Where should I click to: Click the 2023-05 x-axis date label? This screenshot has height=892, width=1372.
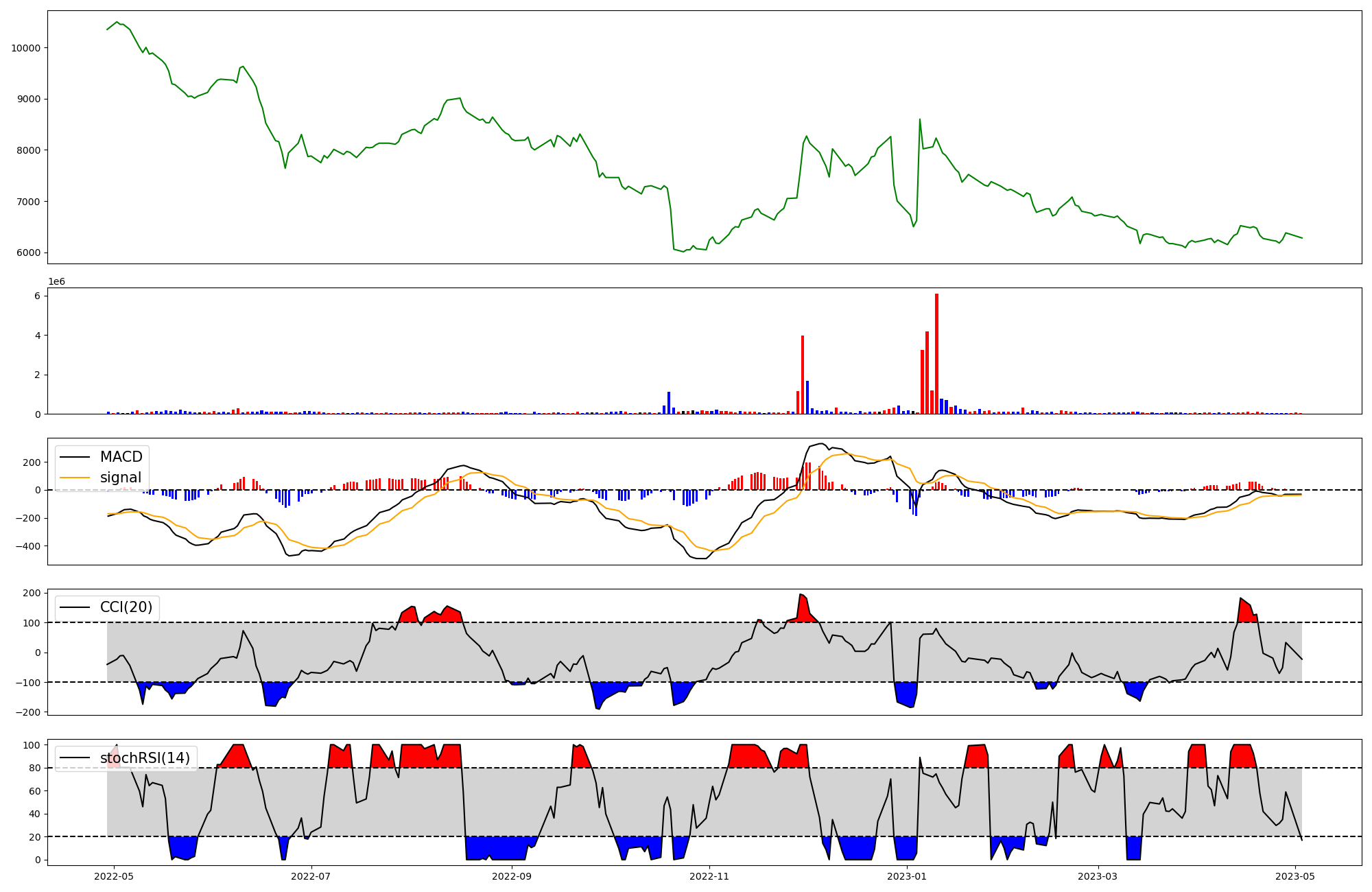pyautogui.click(x=1295, y=876)
